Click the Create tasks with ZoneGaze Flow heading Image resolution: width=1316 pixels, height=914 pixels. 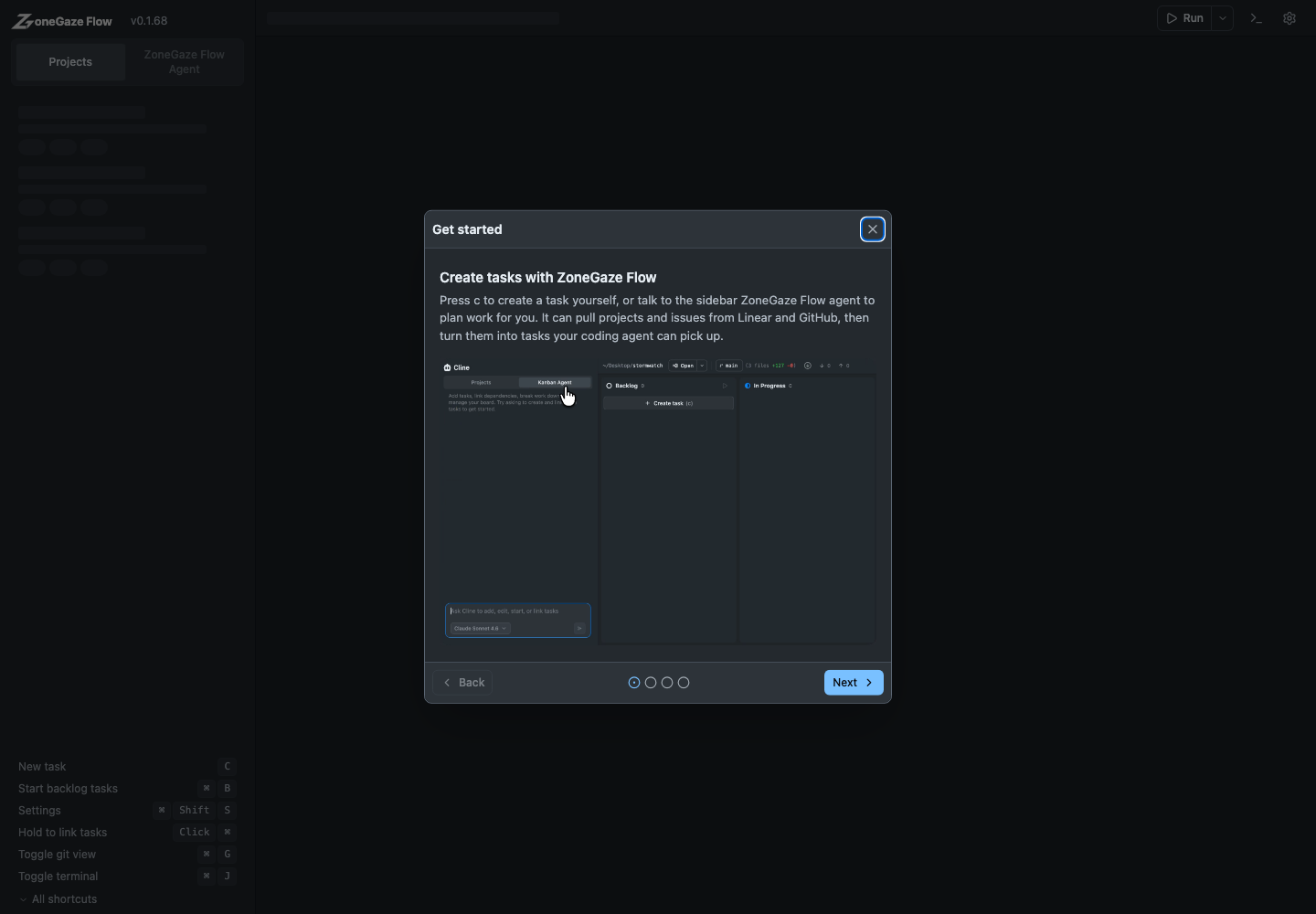(548, 278)
